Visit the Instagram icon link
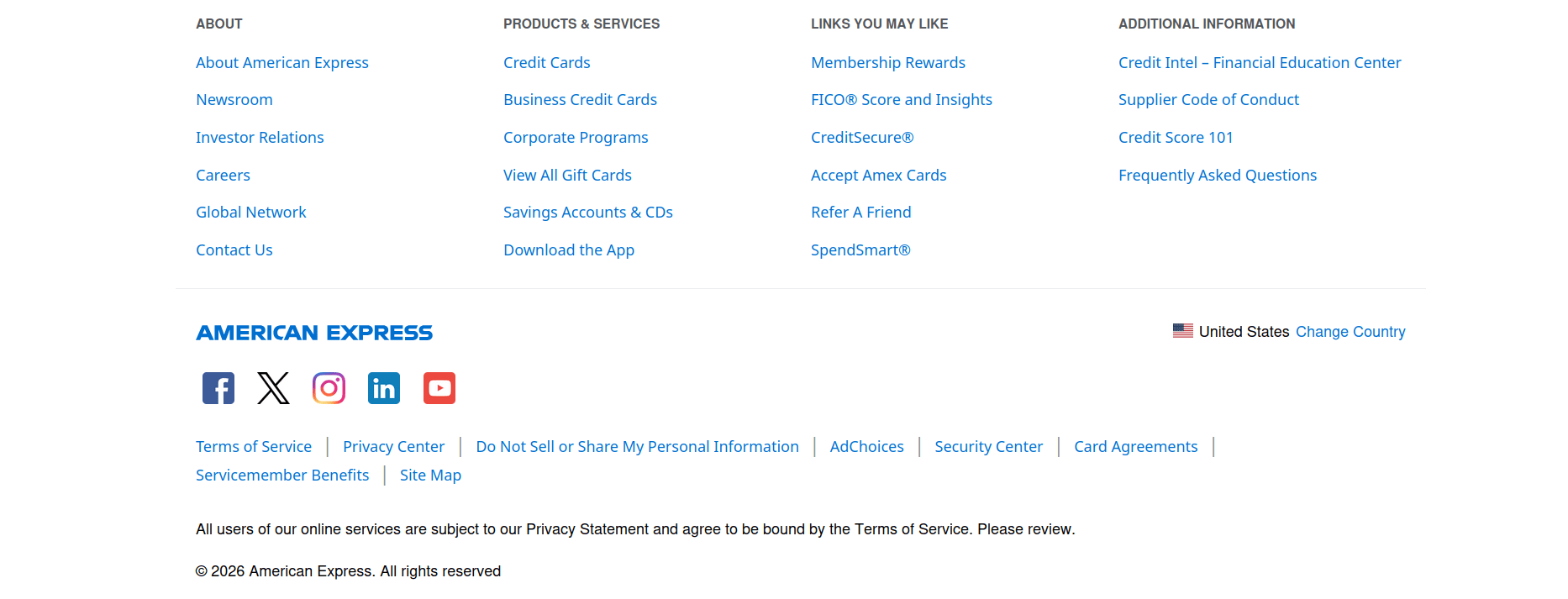1568x599 pixels. (329, 388)
